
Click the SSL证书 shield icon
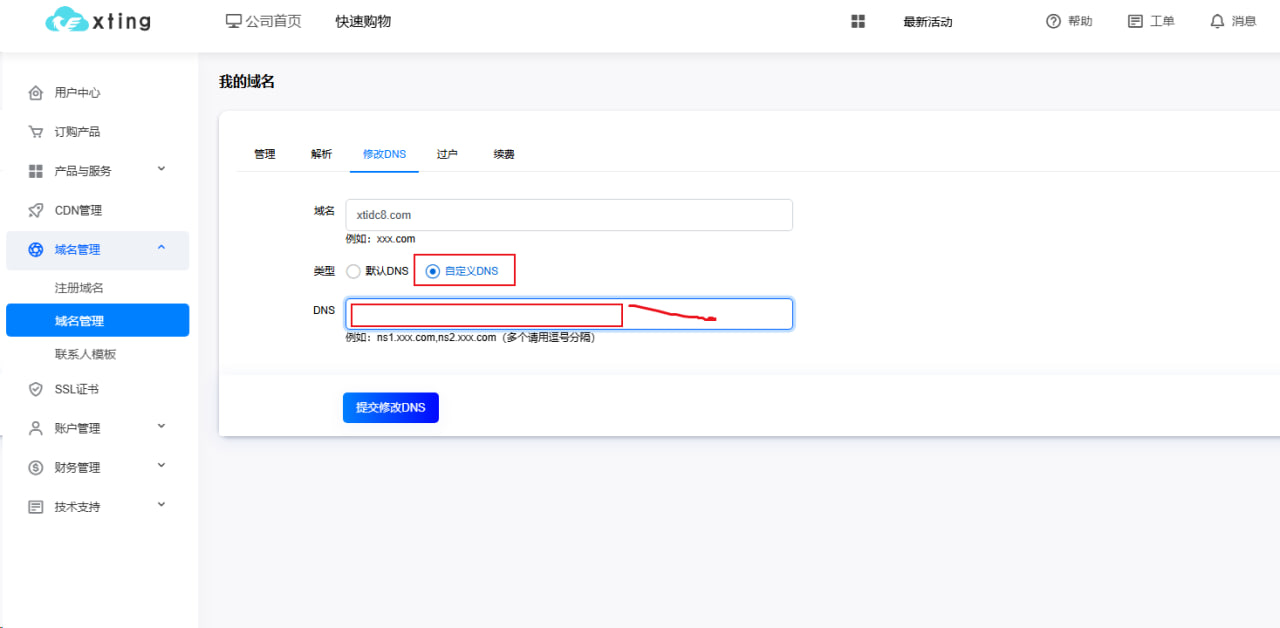(36, 389)
